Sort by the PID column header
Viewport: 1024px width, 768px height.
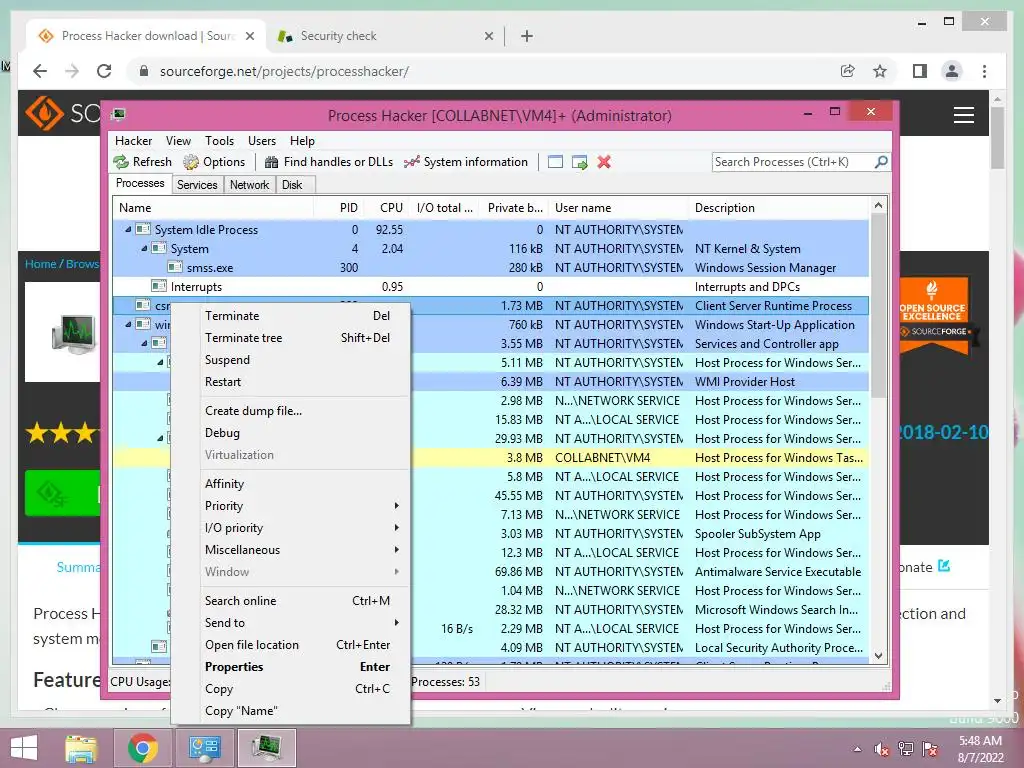click(339, 208)
